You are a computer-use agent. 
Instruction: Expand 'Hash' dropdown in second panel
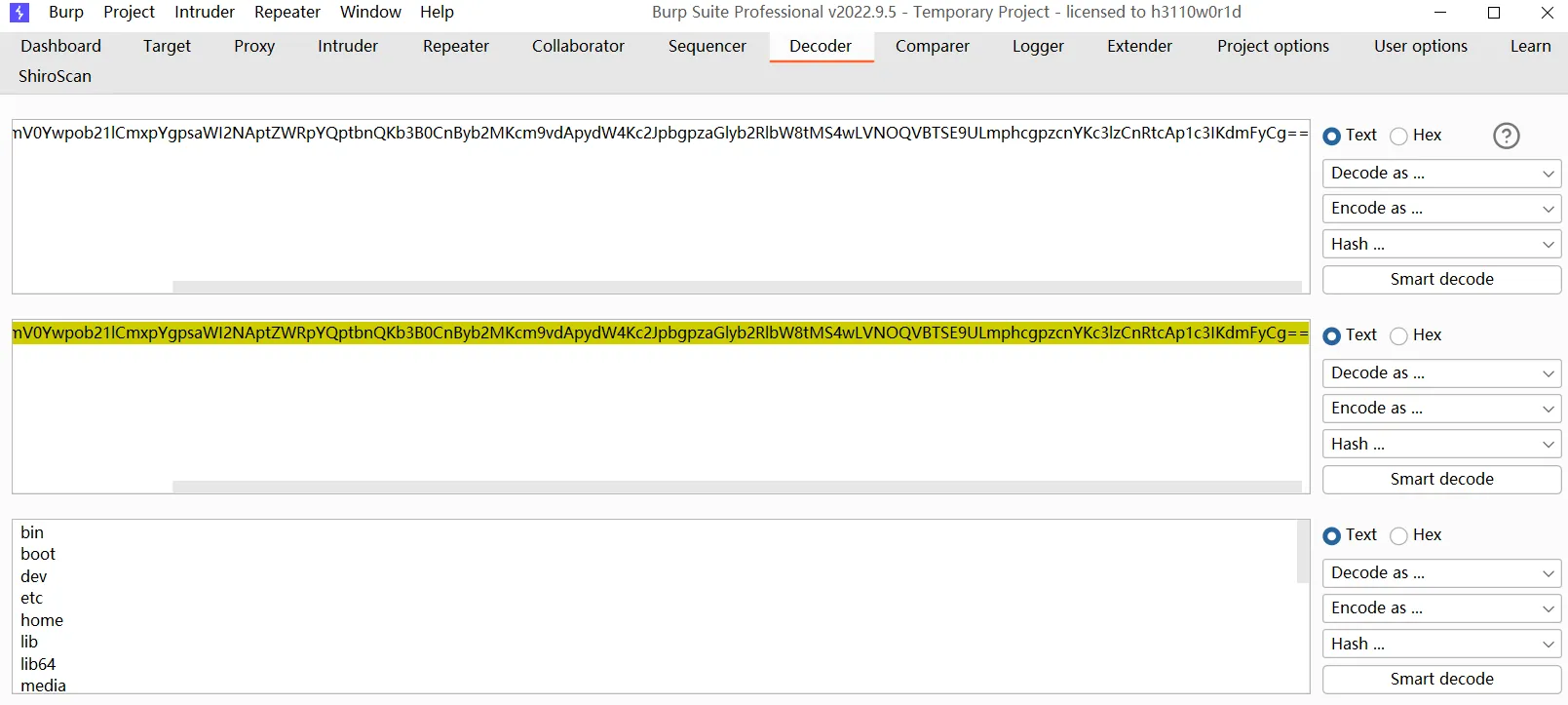point(1441,444)
